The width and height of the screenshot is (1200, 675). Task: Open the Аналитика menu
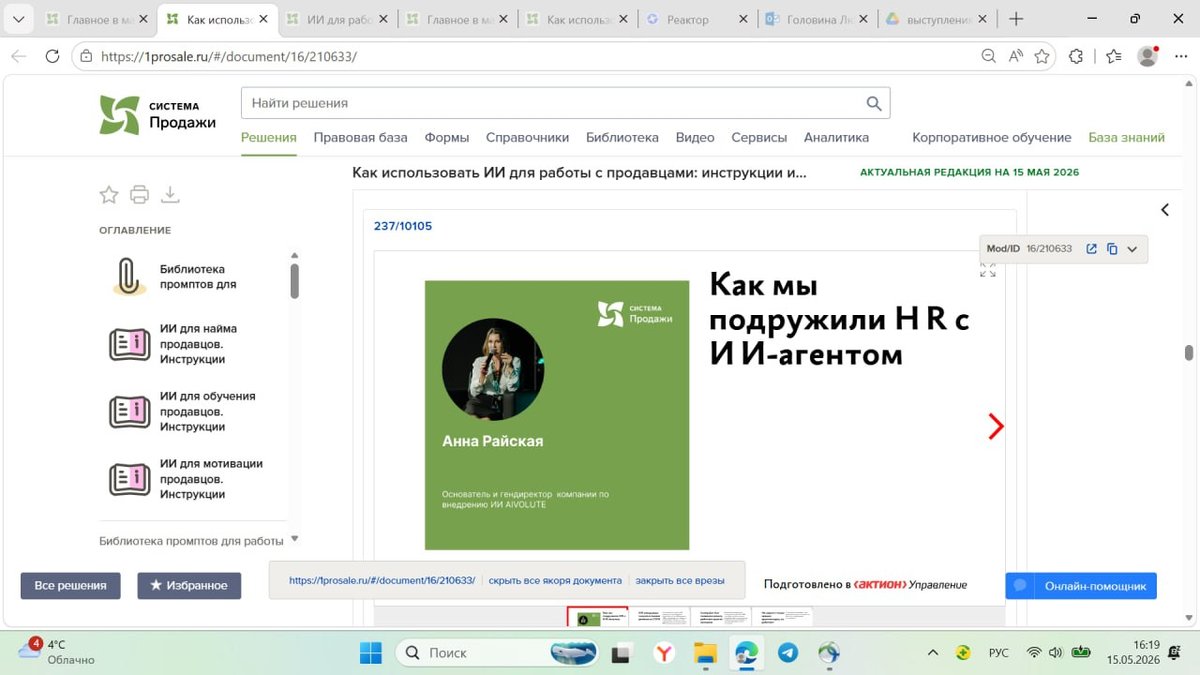point(836,138)
